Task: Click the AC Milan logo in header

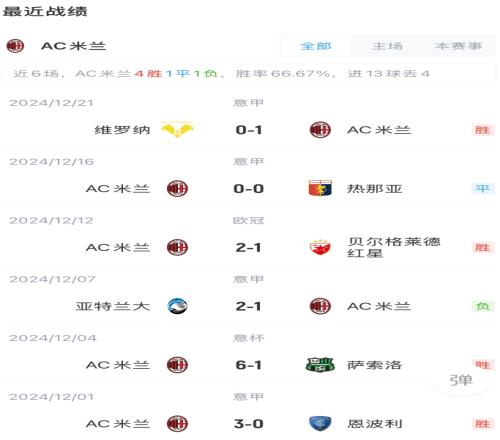Action: (x=15, y=46)
